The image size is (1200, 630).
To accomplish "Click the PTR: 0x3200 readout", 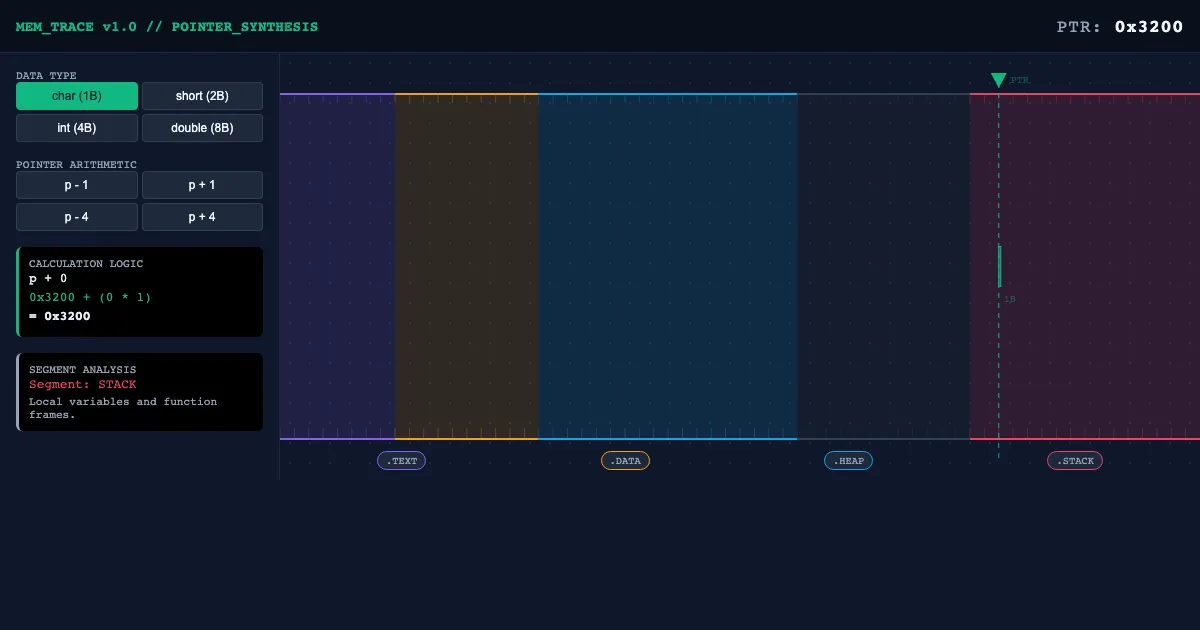I will click(1120, 27).
